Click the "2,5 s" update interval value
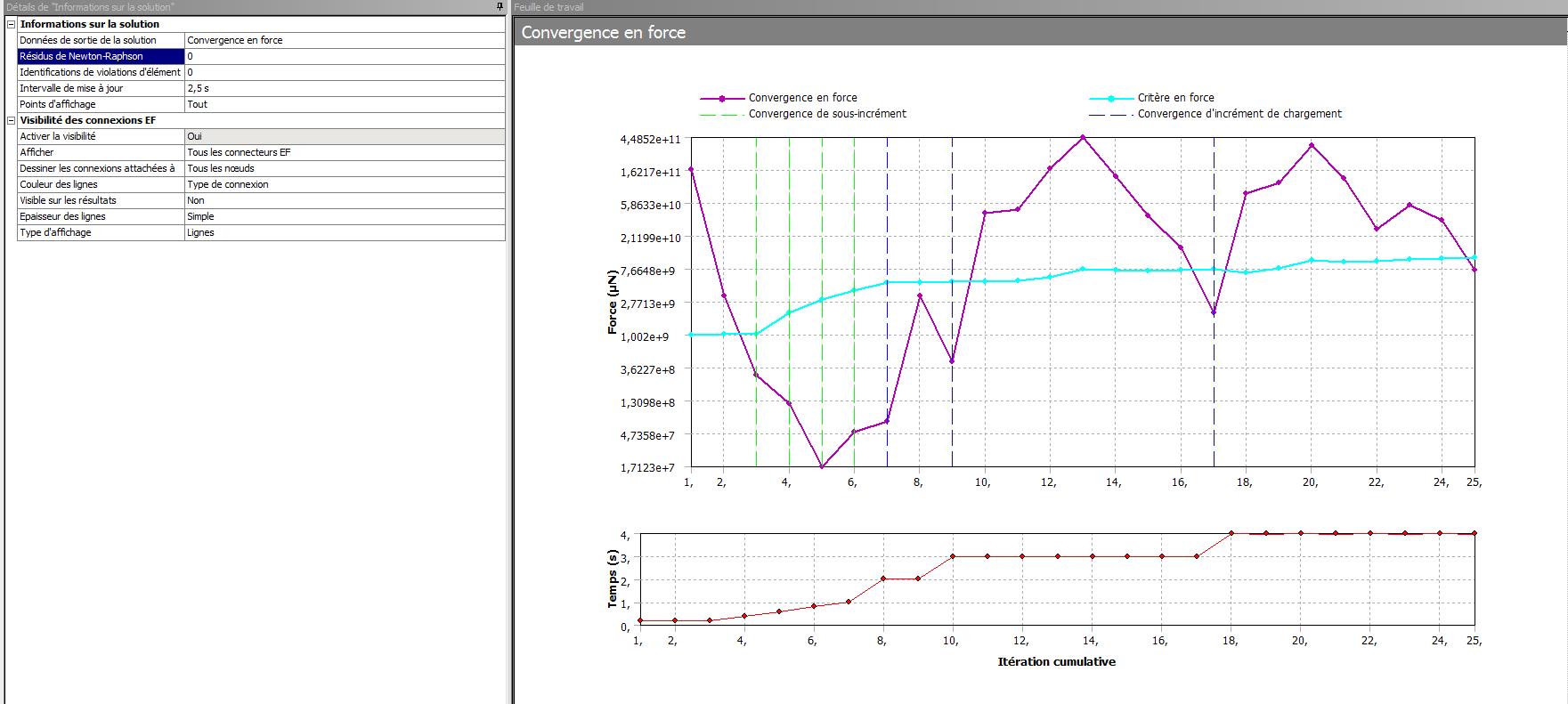Image resolution: width=1568 pixels, height=704 pixels. point(345,88)
